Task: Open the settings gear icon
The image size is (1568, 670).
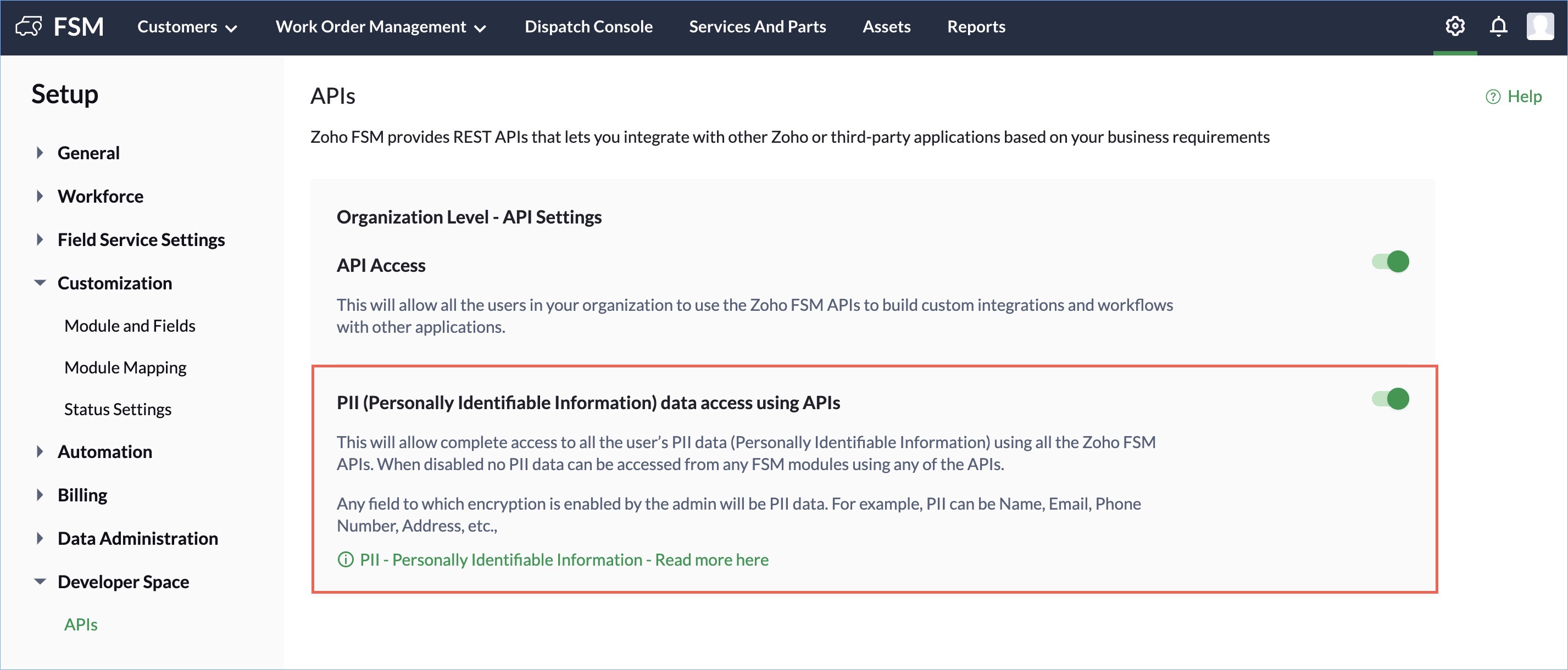Action: 1455,26
